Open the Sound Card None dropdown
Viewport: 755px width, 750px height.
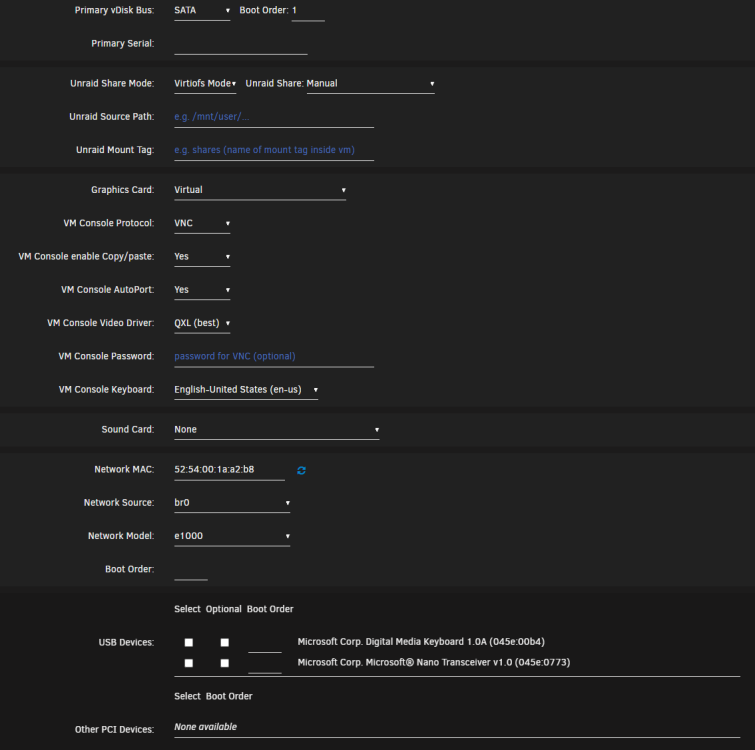coord(277,430)
